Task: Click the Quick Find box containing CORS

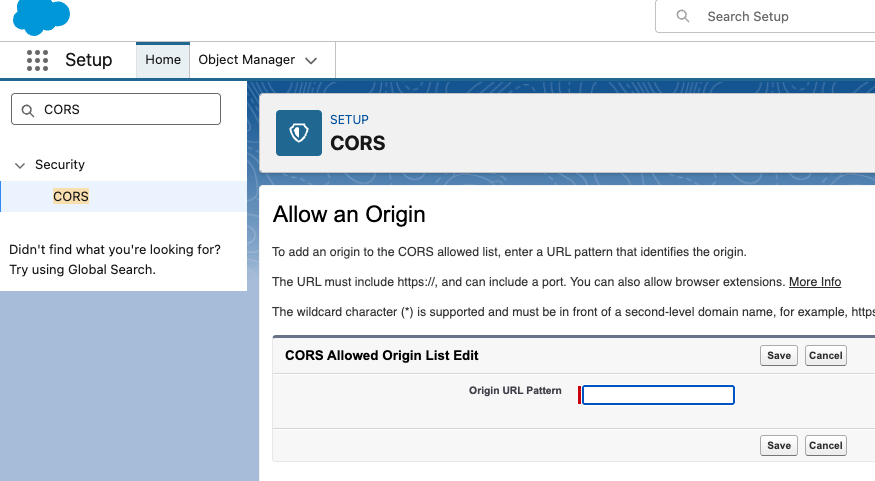Action: (125, 110)
